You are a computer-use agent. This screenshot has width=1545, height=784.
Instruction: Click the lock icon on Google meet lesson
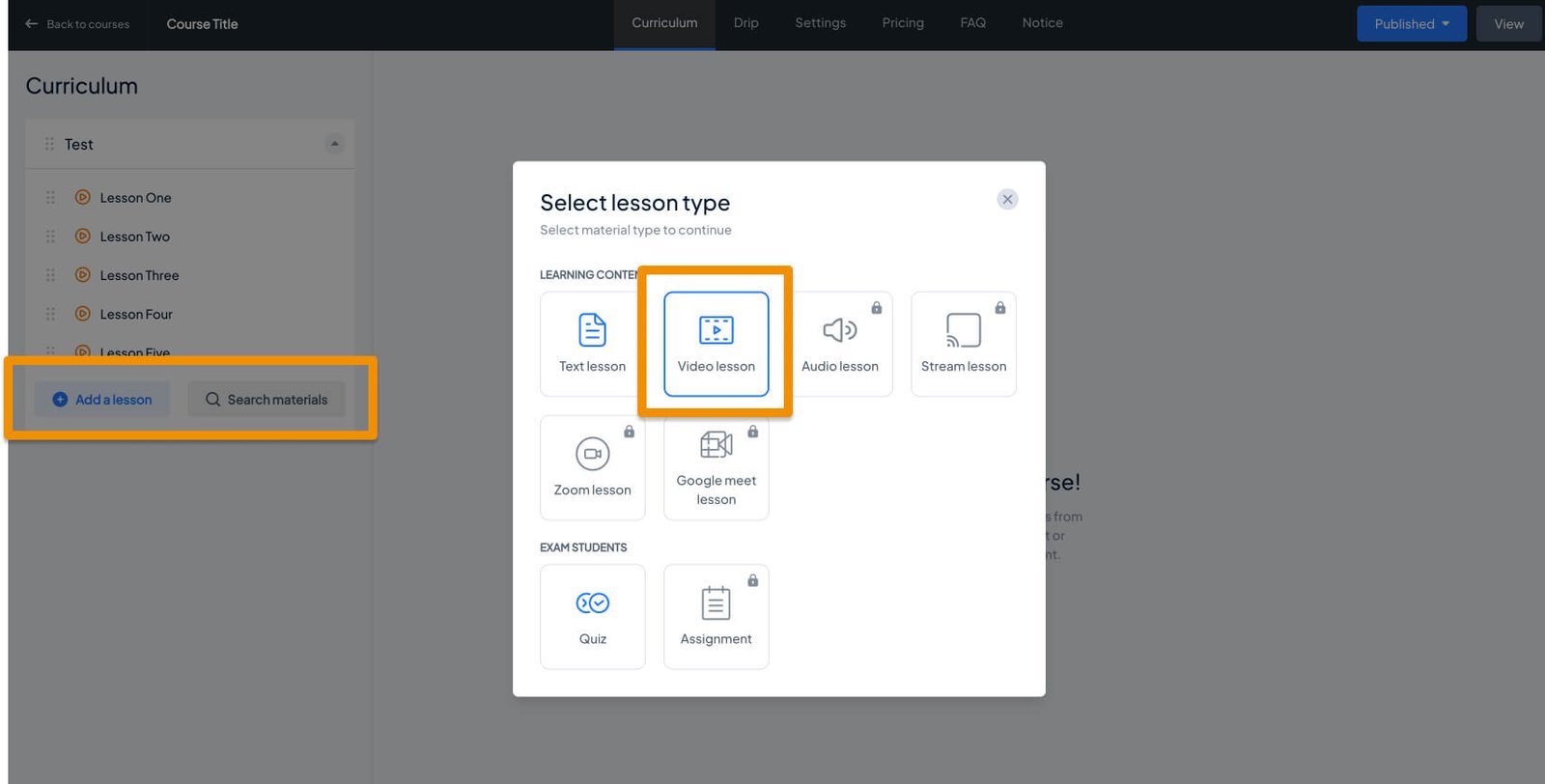point(753,432)
